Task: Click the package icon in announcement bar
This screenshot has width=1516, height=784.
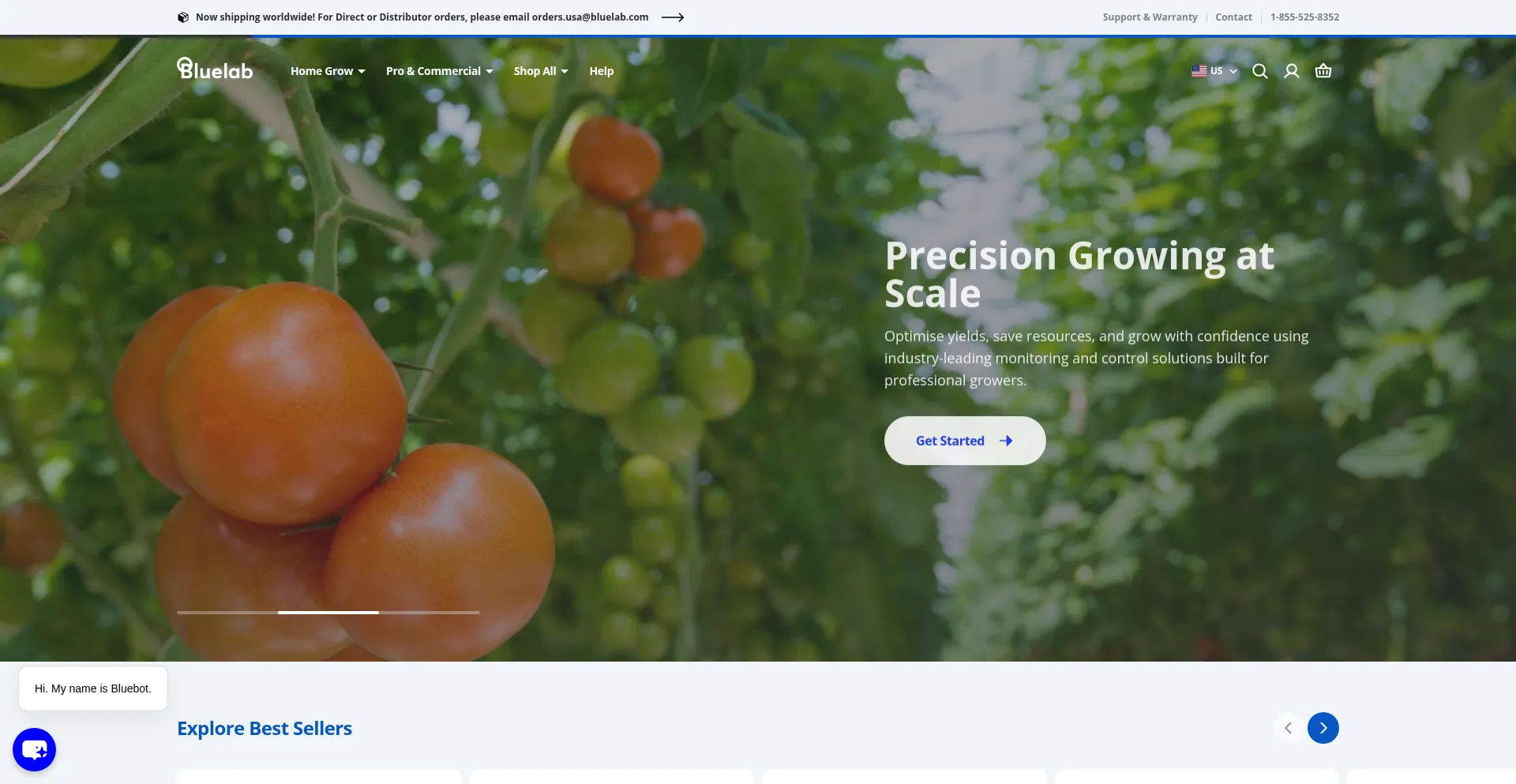Action: tap(183, 17)
